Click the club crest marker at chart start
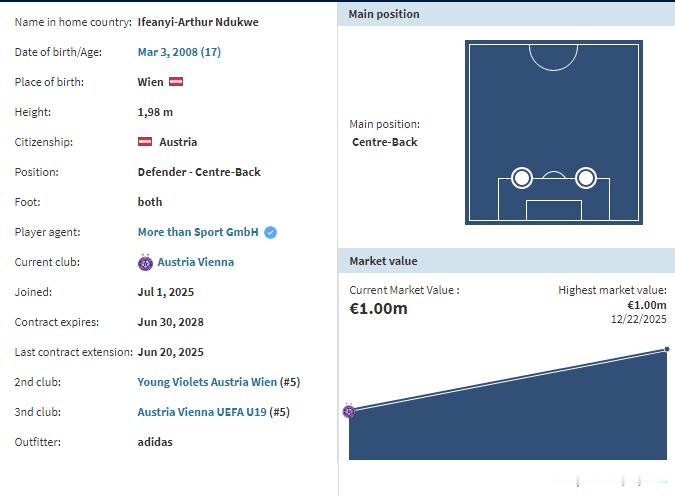The height and width of the screenshot is (496, 675). coord(349,410)
